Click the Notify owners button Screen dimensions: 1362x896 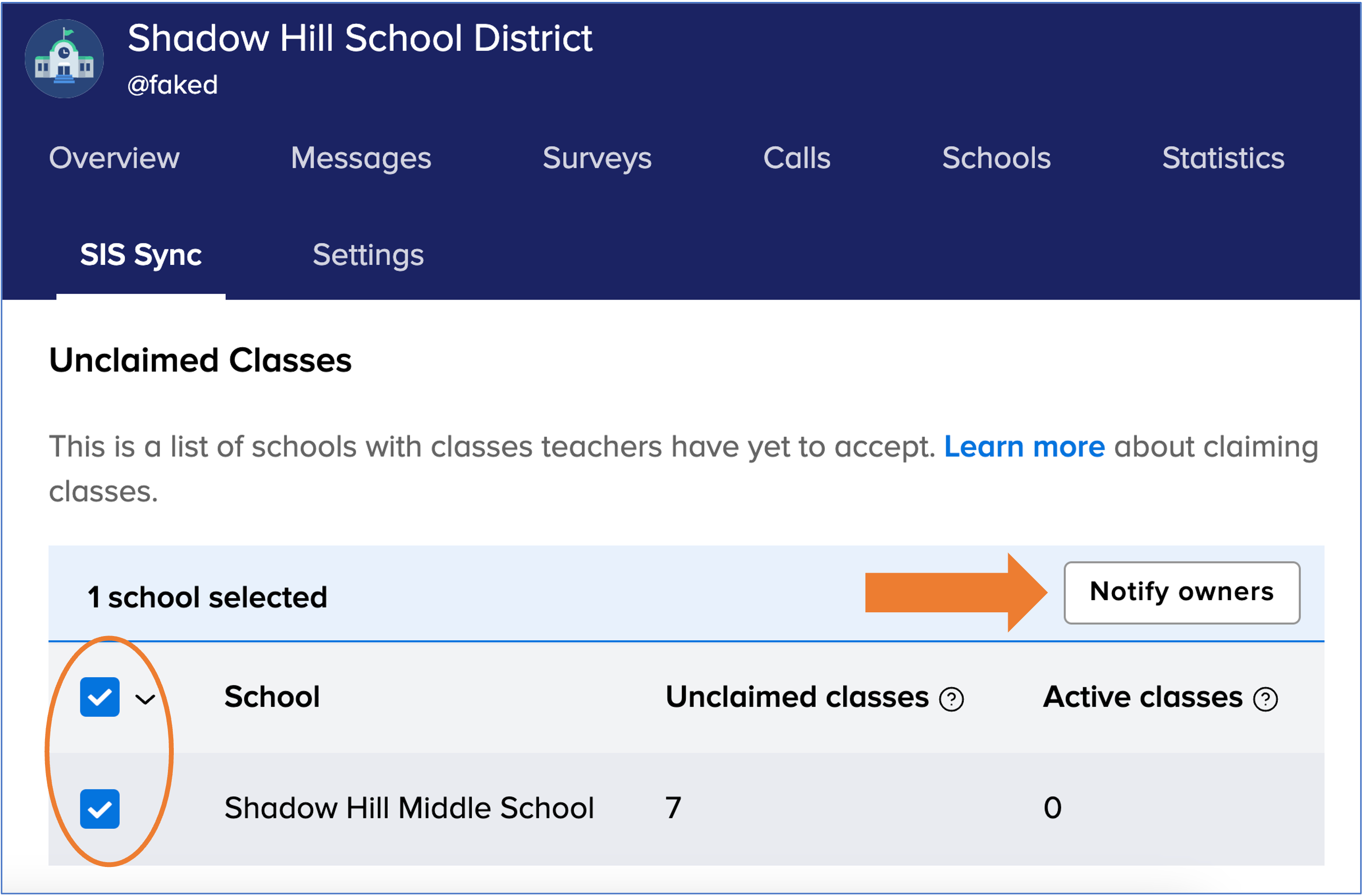[1182, 592]
